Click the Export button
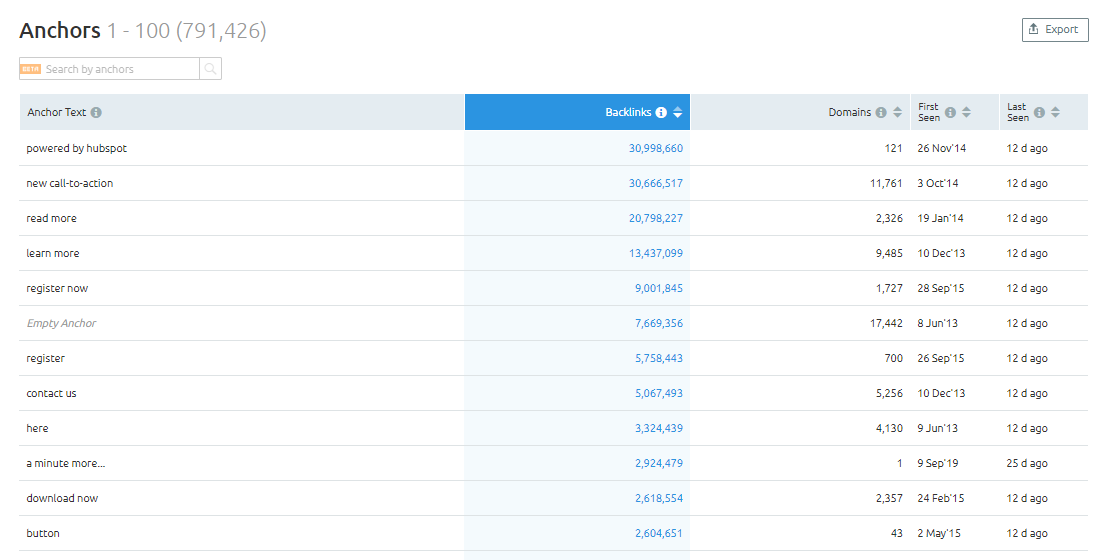The height and width of the screenshot is (560, 1106). [1055, 30]
